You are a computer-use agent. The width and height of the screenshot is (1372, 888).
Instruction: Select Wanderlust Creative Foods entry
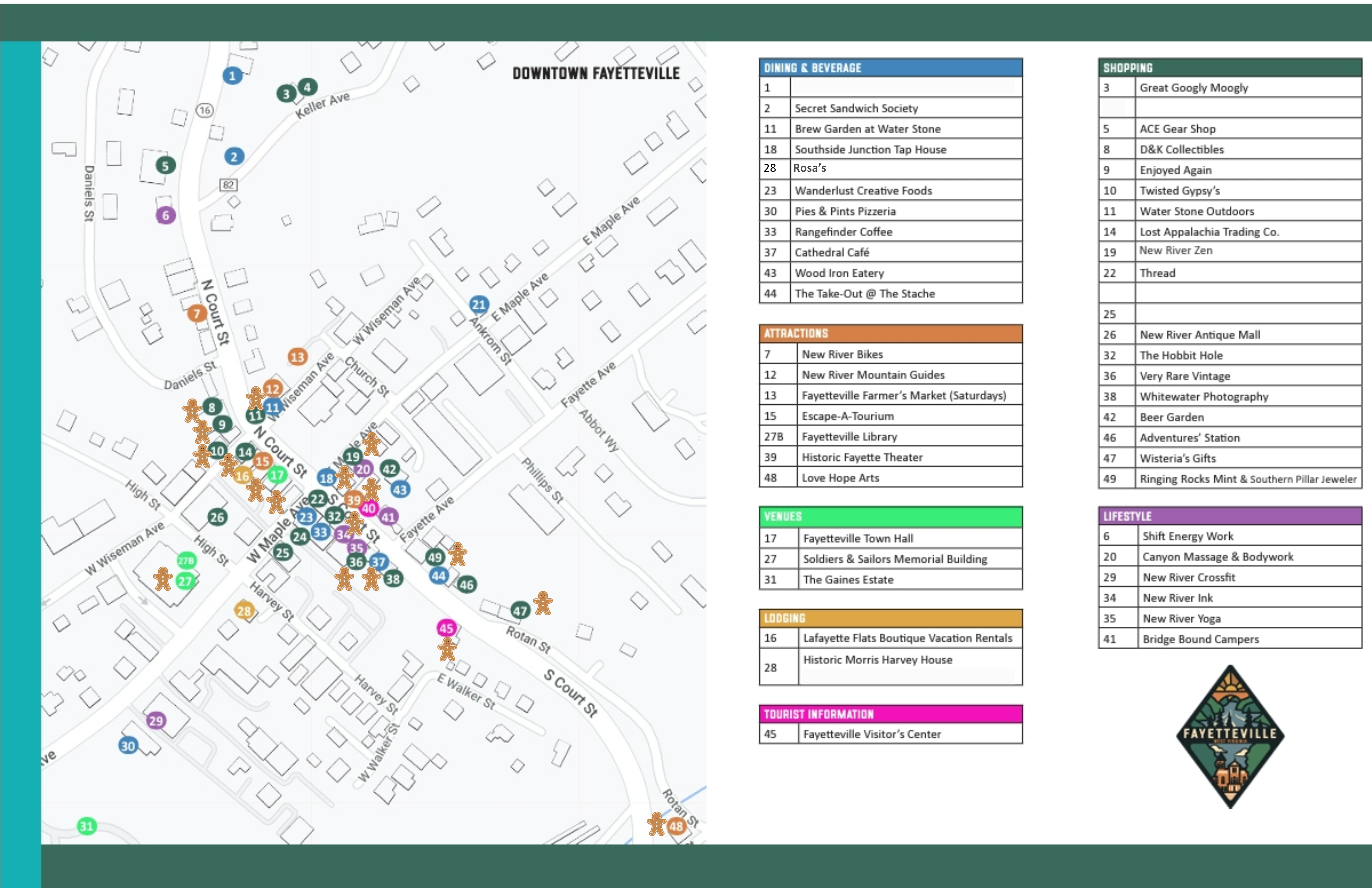coord(891,190)
